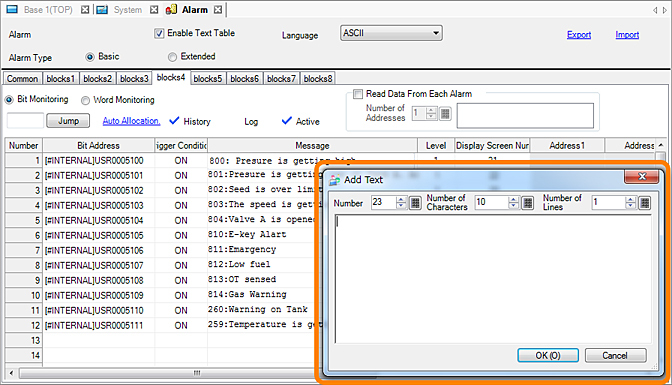Viewport: 672px width, 385px height.
Task: Open keypad icon next to Number of Characters
Action: 528,202
